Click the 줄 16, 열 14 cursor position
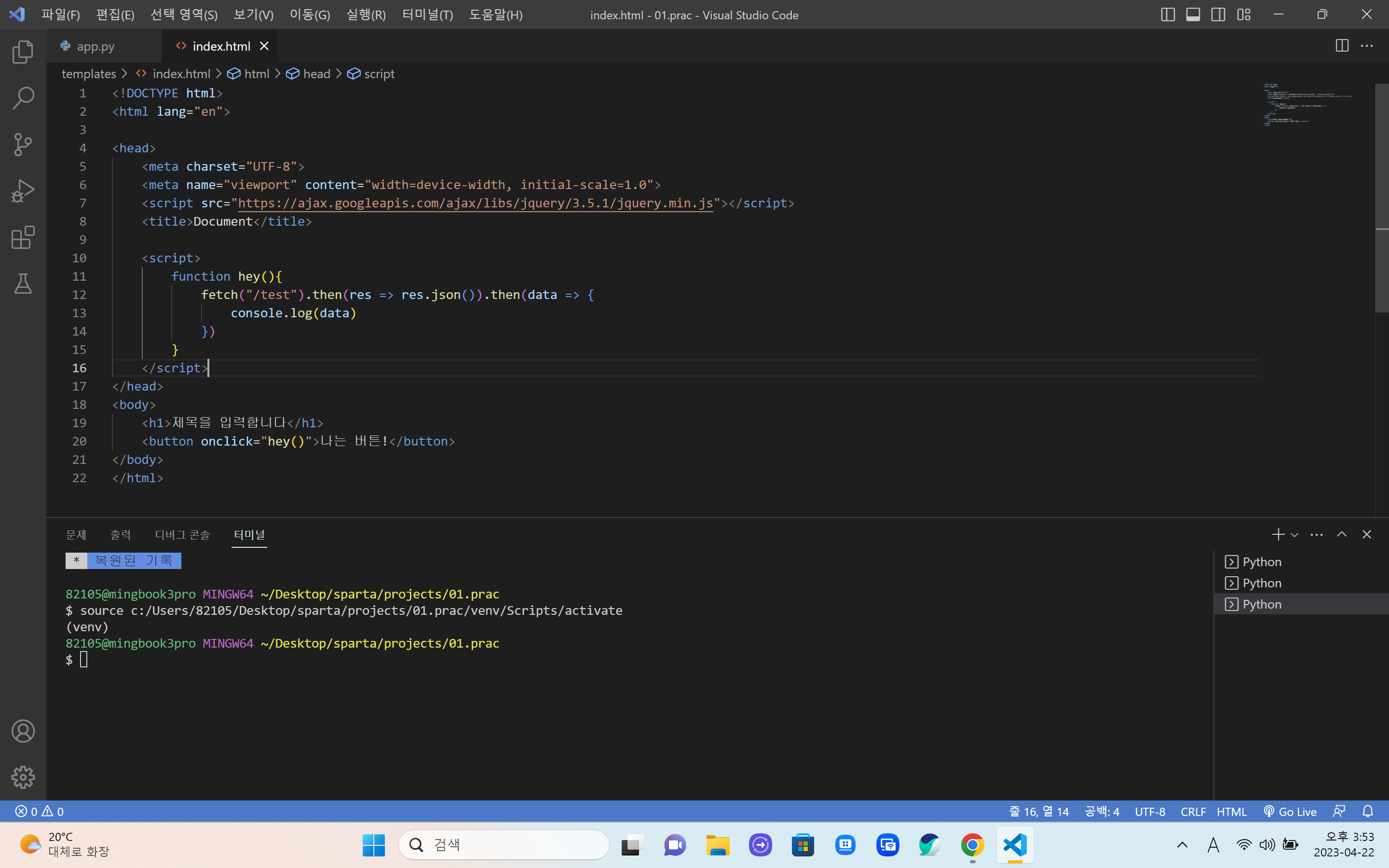1389x868 pixels. [x=1039, y=811]
